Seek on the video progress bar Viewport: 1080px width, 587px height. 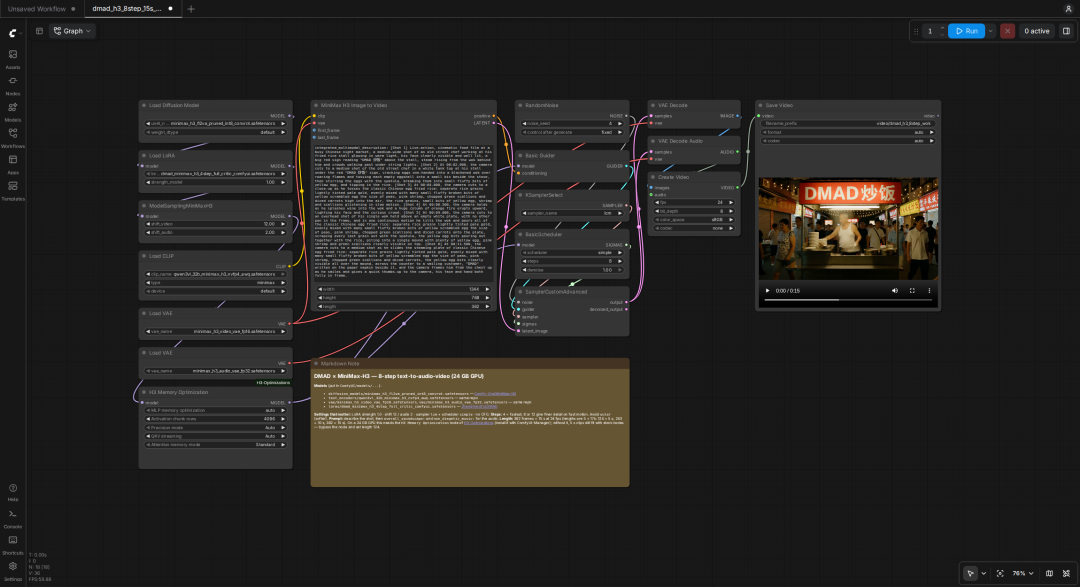(x=848, y=300)
